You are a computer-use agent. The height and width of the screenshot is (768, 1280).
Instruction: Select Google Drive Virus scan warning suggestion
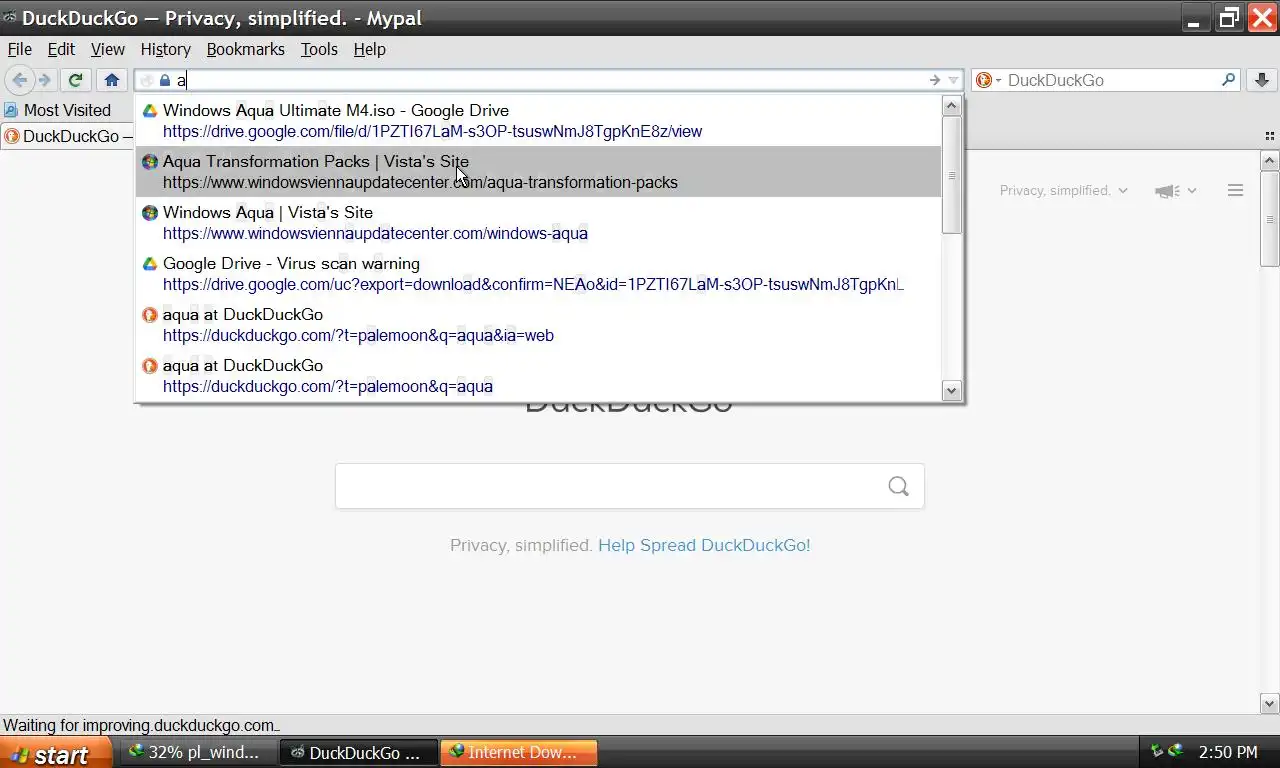[x=538, y=274]
